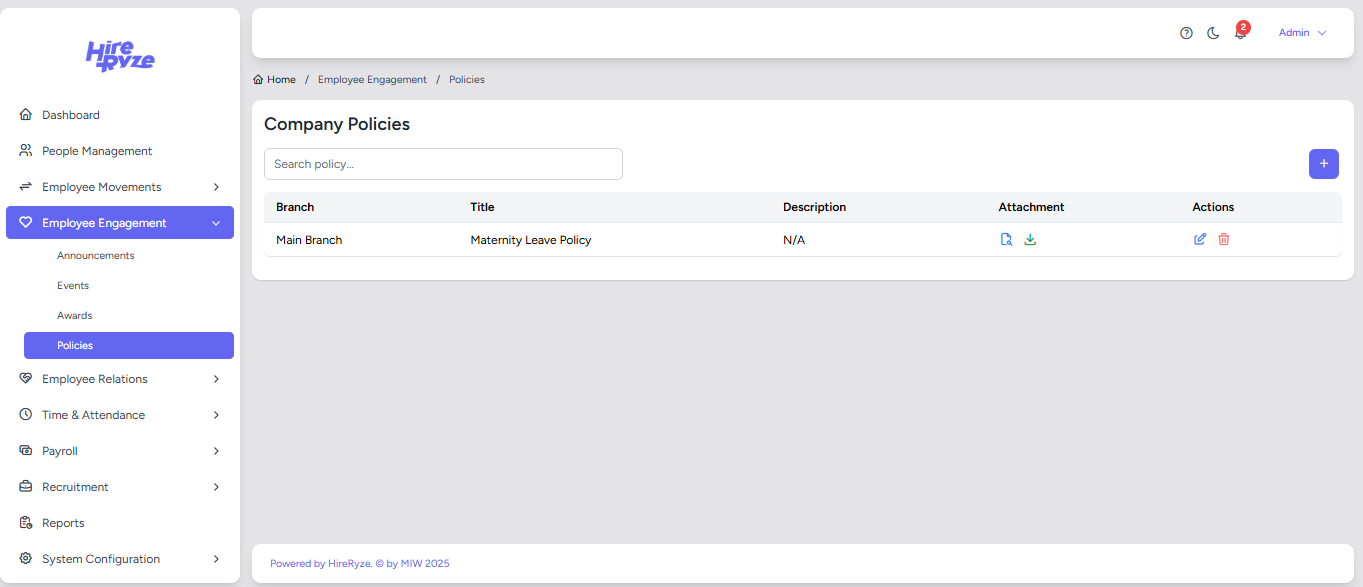Viewport: 1363px width, 587px height.
Task: Open the Announcements submenu item
Action: coord(96,256)
